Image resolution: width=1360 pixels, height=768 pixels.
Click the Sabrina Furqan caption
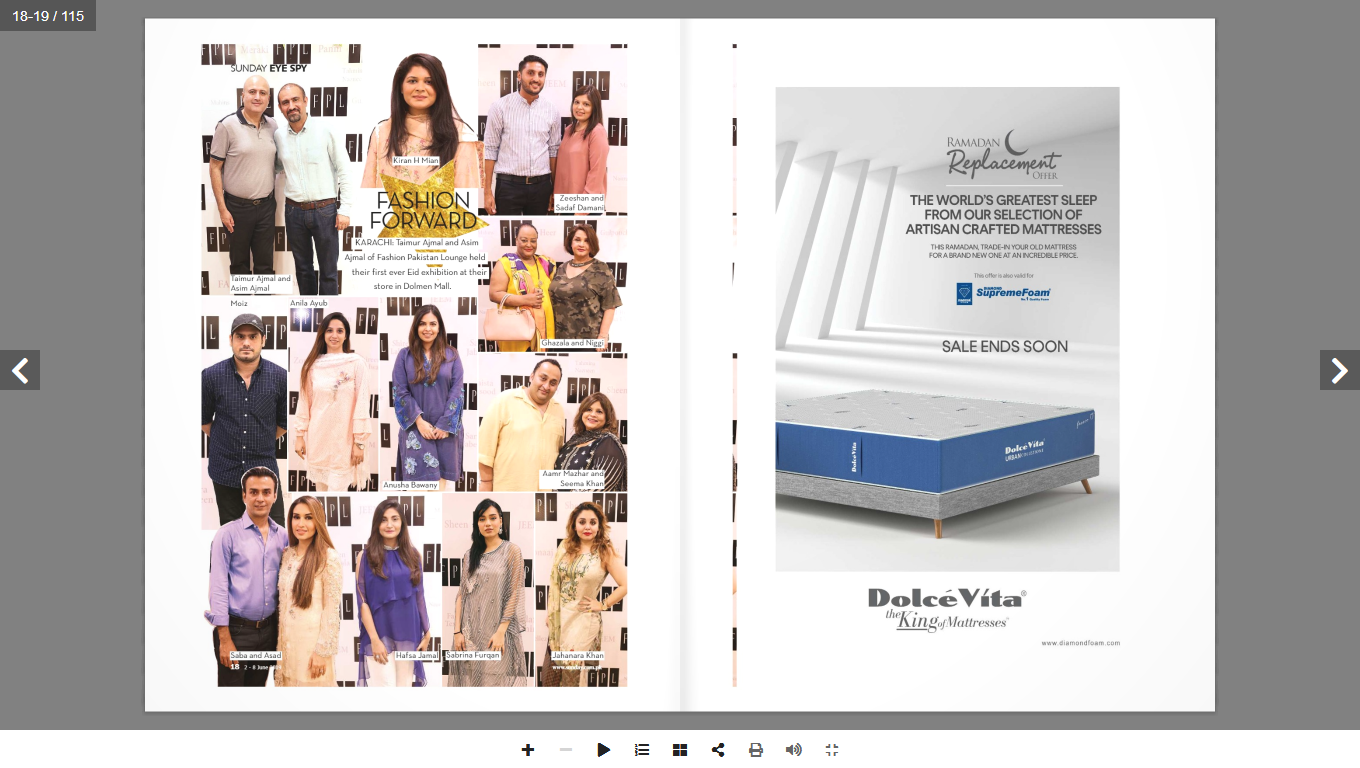click(x=472, y=655)
